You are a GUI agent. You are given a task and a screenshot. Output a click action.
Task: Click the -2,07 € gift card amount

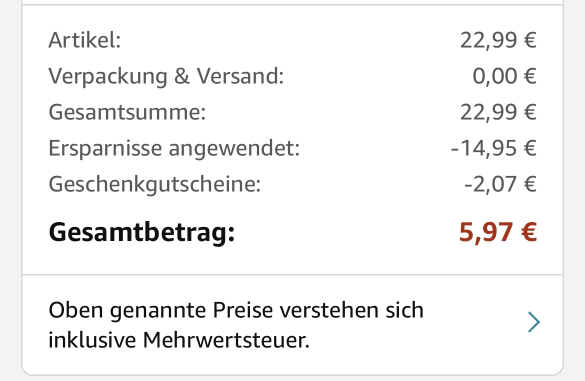point(500,184)
